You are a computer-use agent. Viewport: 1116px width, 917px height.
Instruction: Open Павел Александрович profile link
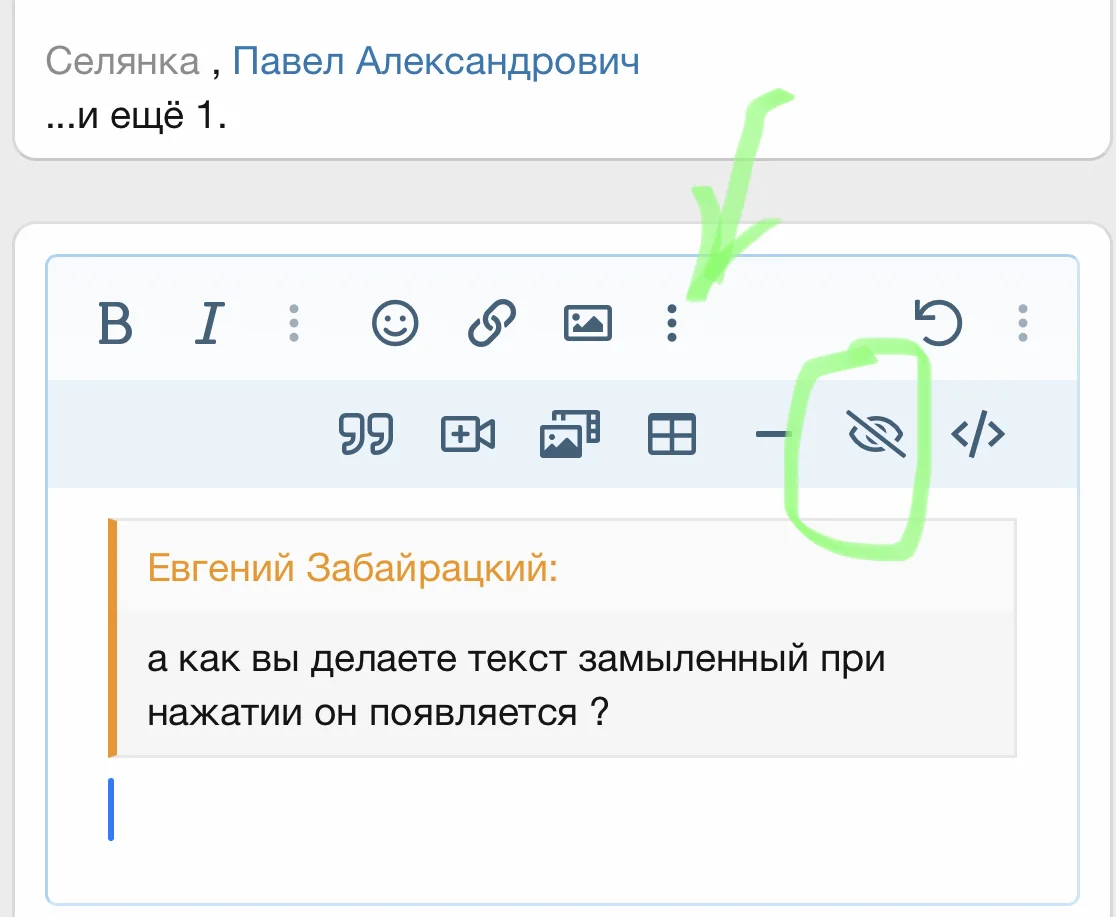437,61
